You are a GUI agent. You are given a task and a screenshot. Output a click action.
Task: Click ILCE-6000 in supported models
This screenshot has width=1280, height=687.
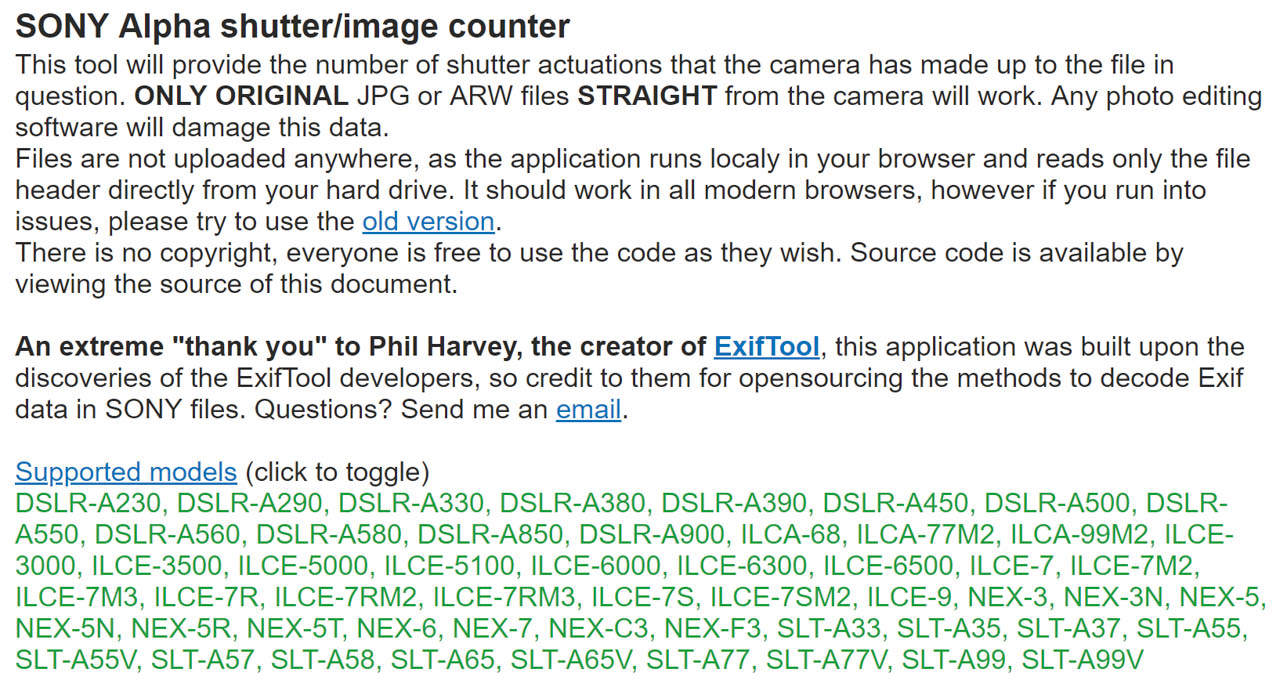(596, 566)
